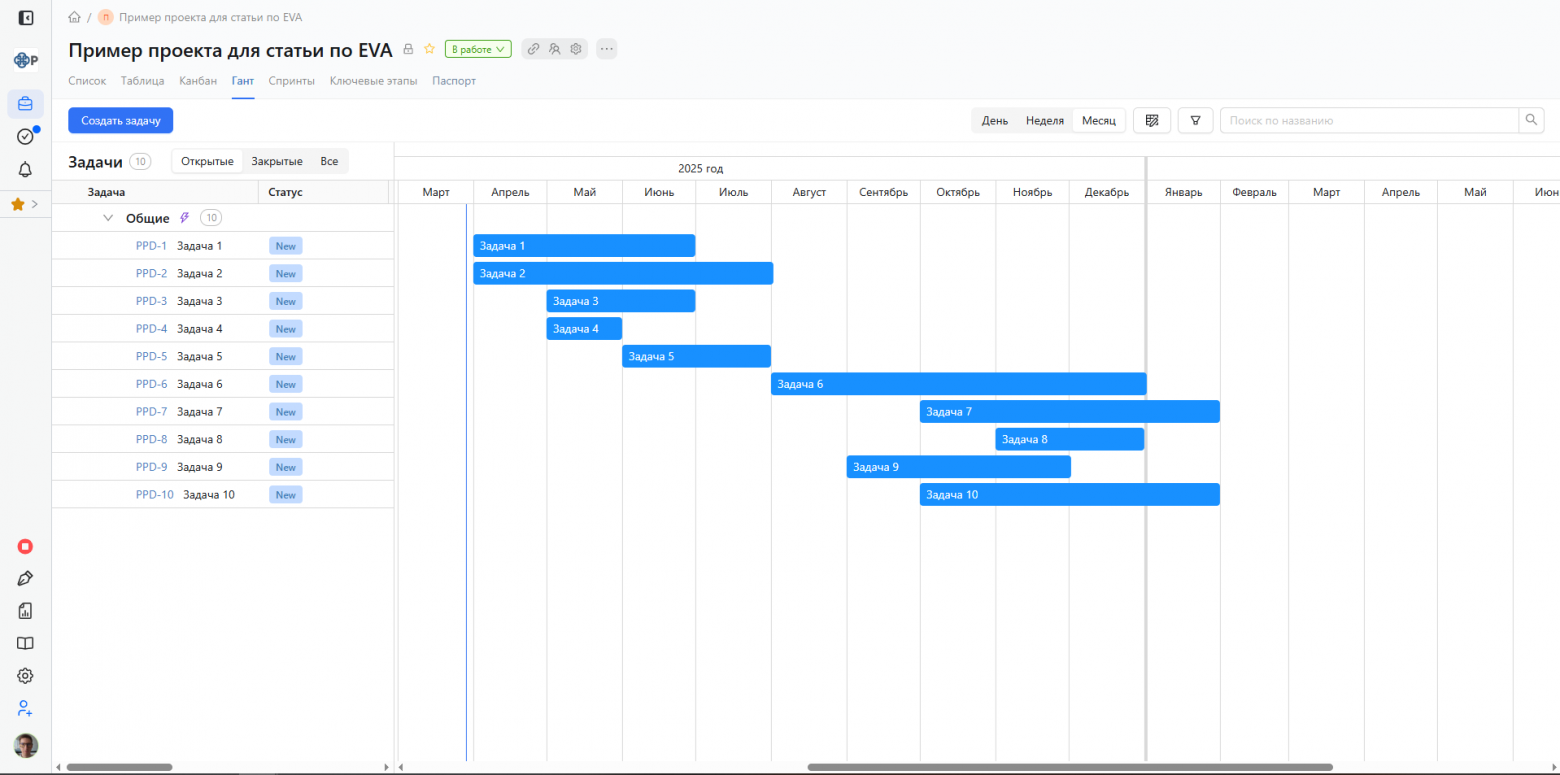Open the expander beside the favorites star
1560x775 pixels.
[x=35, y=204]
